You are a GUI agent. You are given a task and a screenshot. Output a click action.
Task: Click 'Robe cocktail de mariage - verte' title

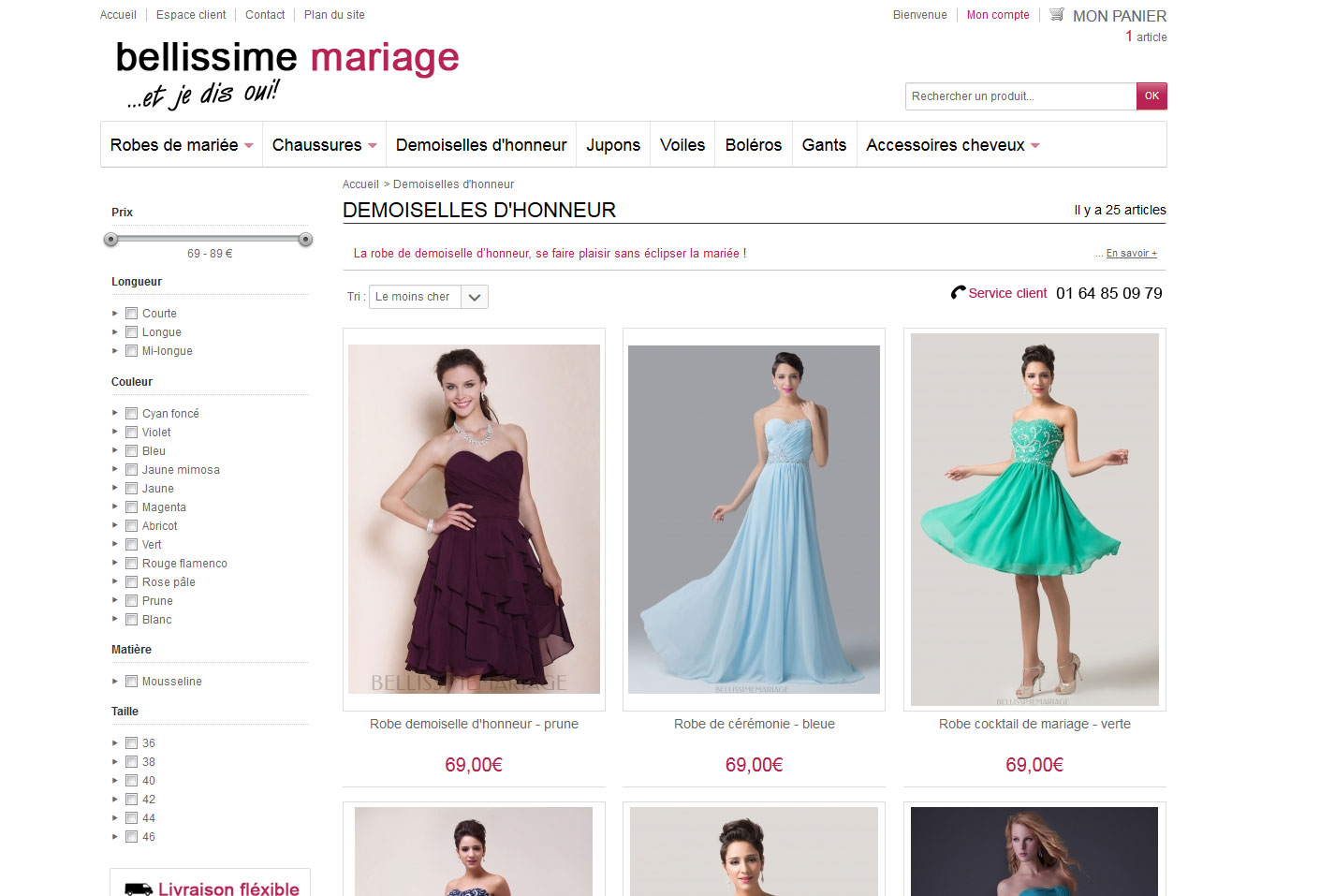1034,724
